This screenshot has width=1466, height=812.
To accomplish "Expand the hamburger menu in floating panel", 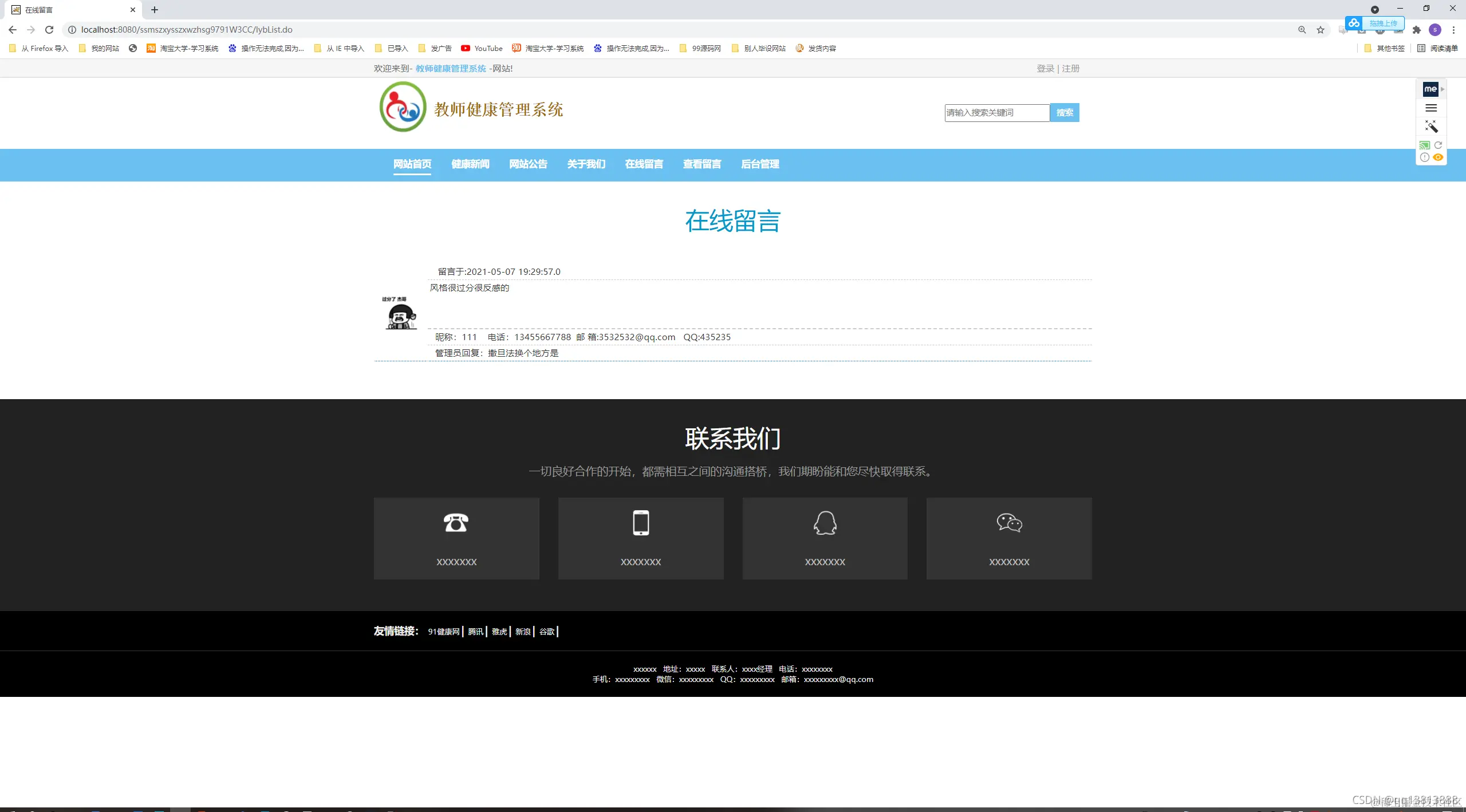I will coord(1431,108).
